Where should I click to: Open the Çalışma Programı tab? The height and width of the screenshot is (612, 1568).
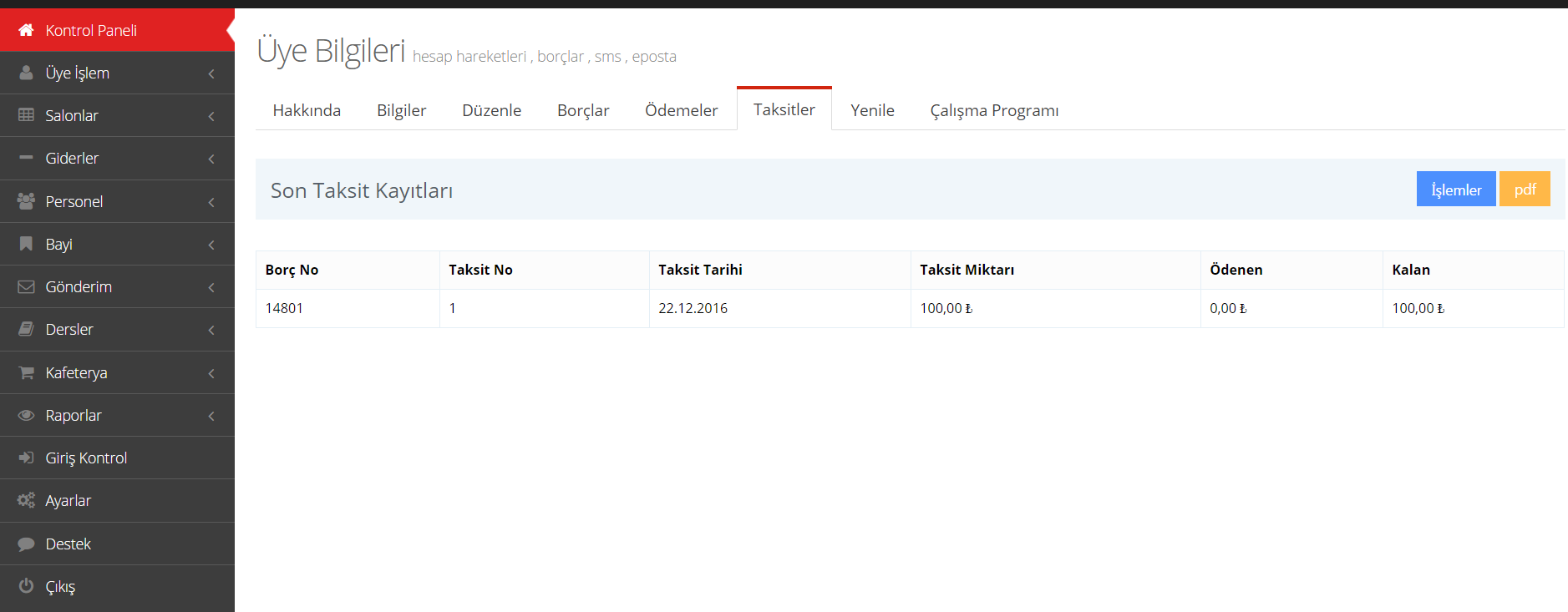coord(994,110)
